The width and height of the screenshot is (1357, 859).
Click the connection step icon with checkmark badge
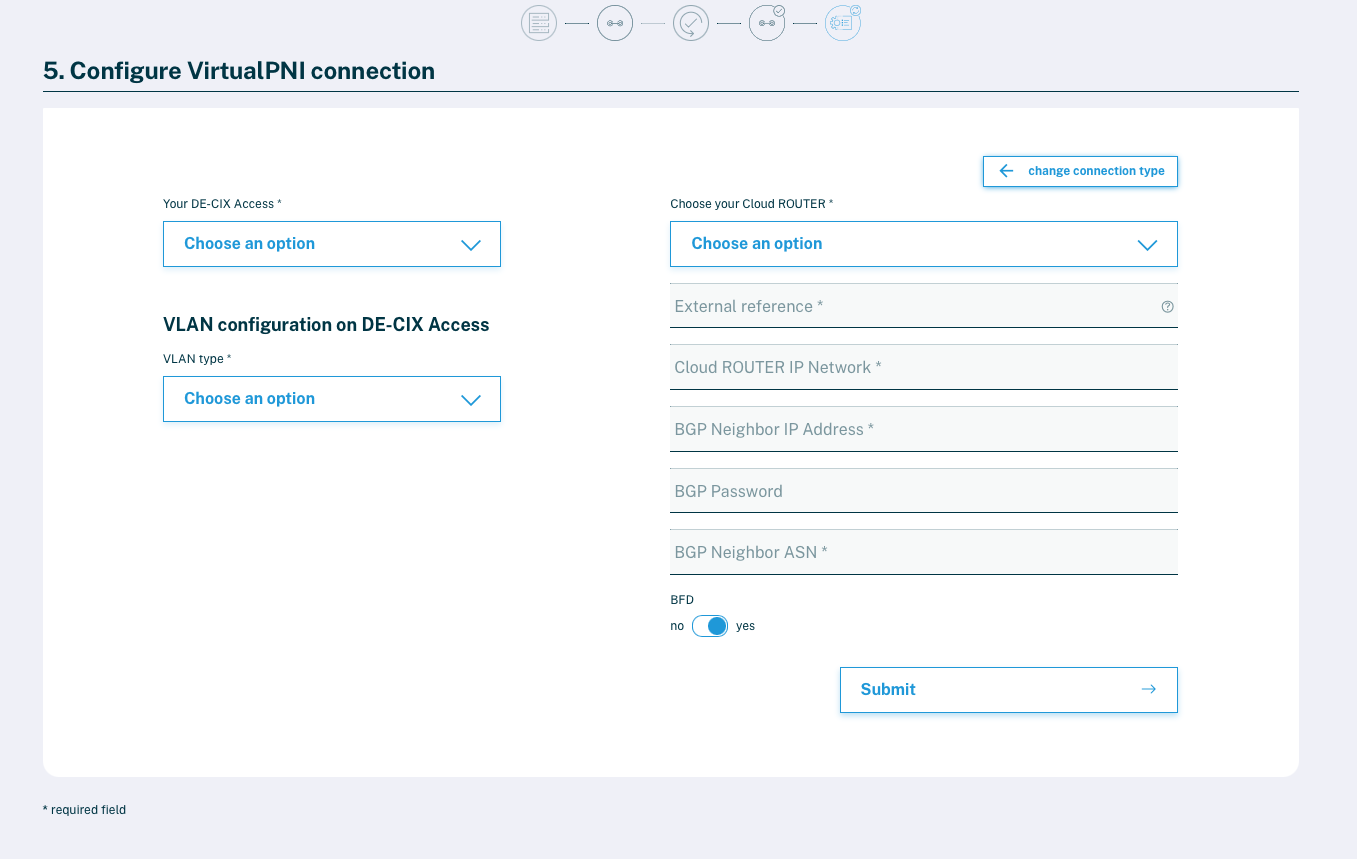point(767,23)
